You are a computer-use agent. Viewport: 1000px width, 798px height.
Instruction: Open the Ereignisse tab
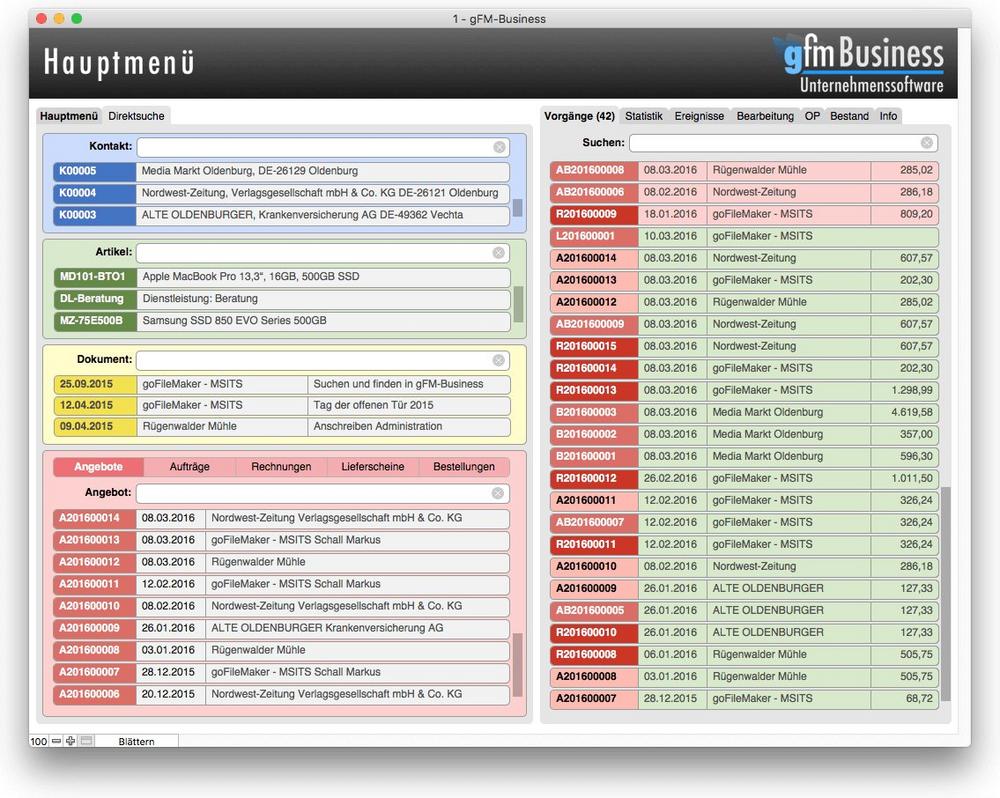[x=699, y=116]
